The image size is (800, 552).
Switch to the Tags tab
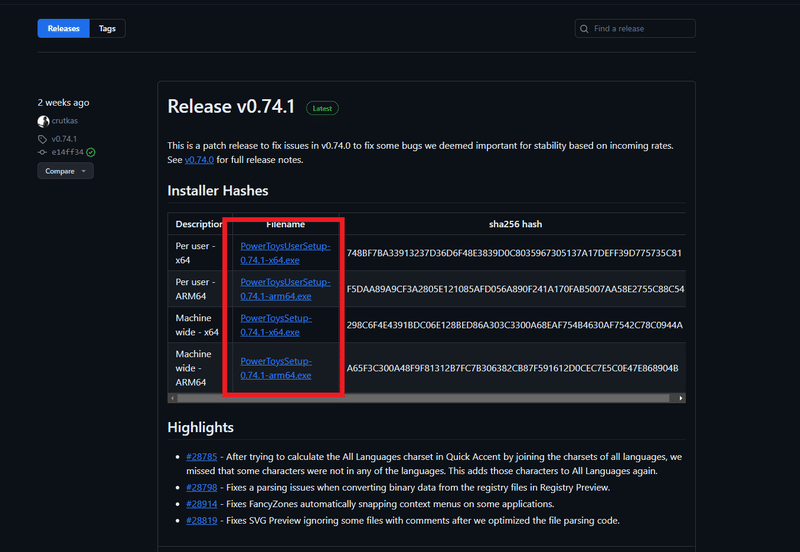pyautogui.click(x=107, y=29)
